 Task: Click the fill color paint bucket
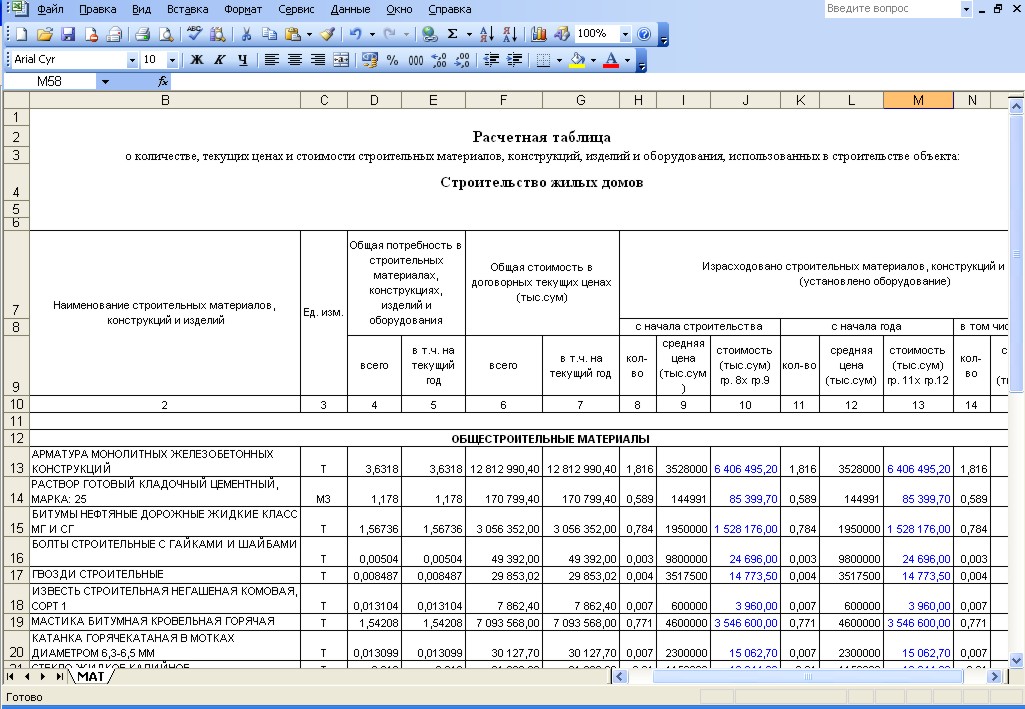[x=577, y=60]
